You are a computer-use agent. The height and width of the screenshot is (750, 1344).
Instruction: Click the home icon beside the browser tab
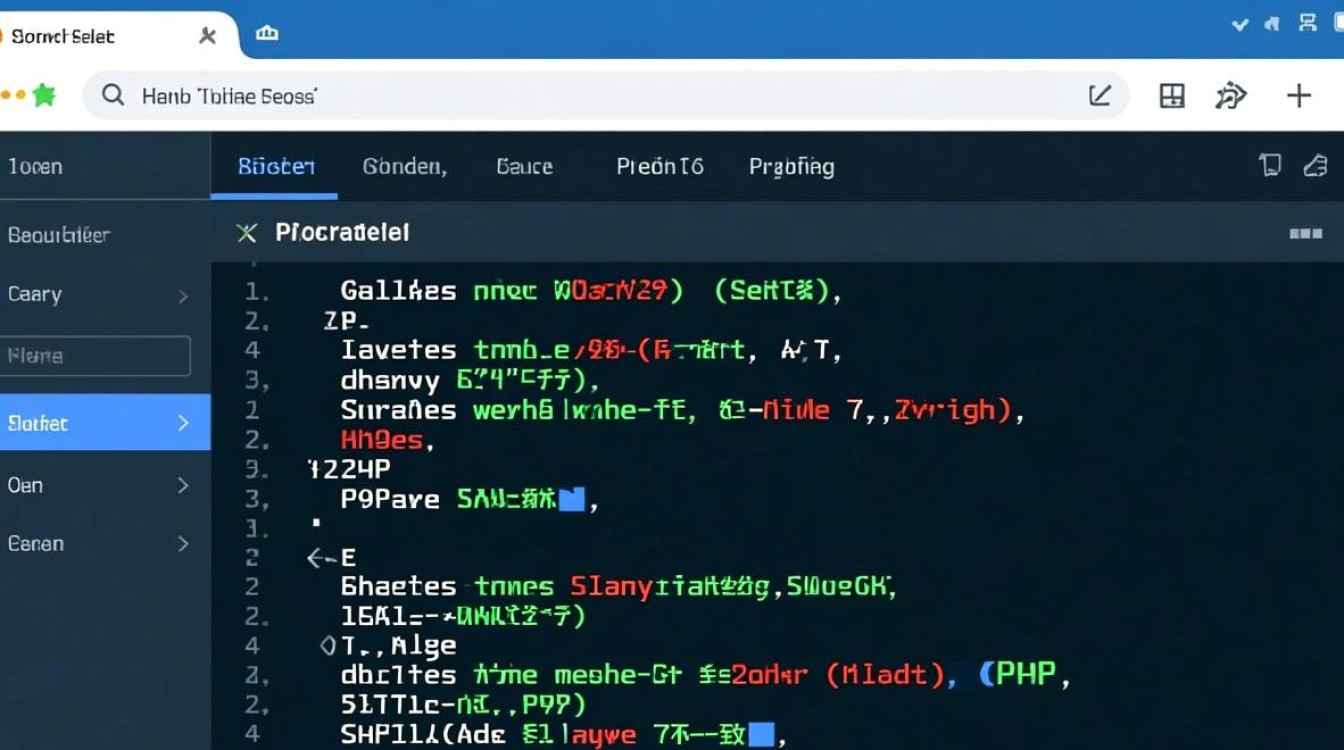click(267, 33)
